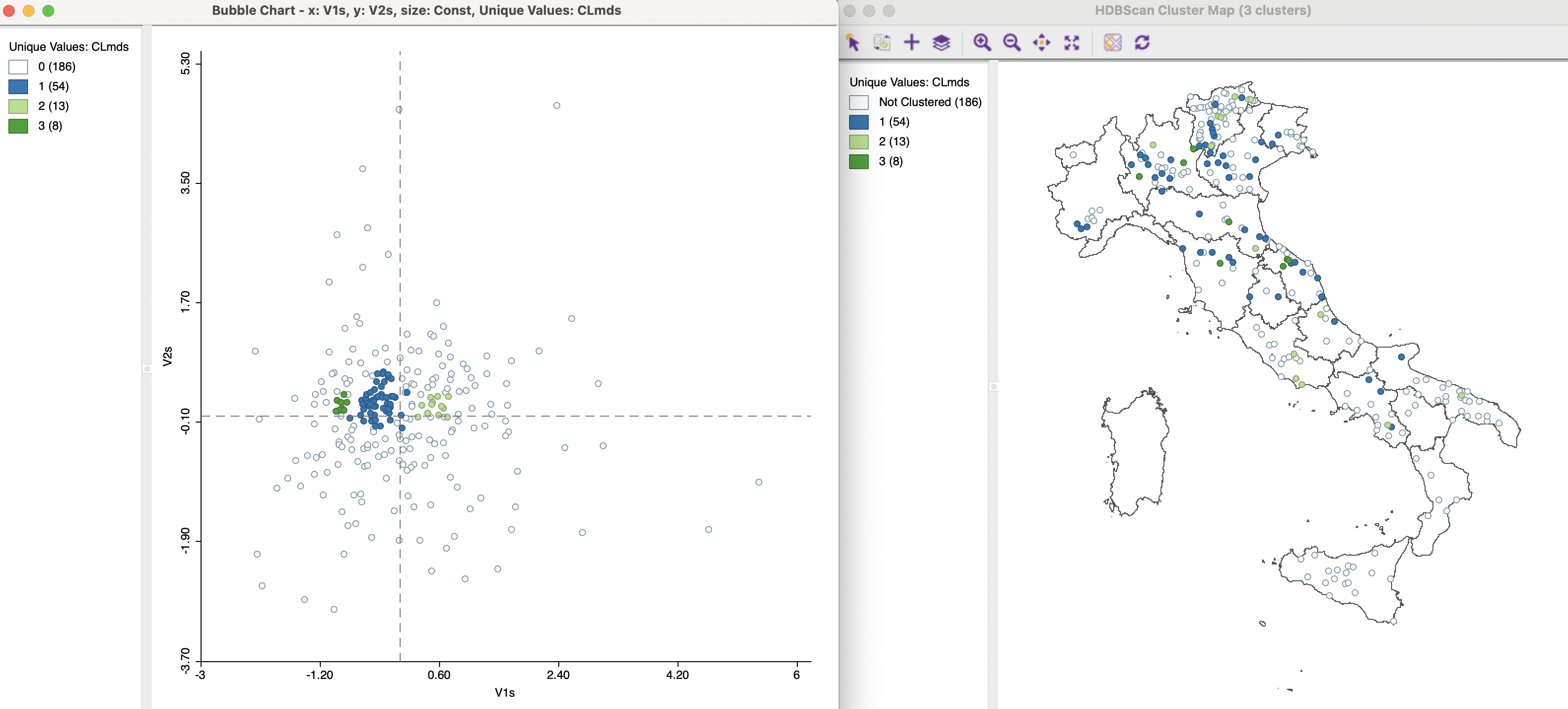The image size is (1568, 709).
Task: Click the HDBScan Cluster Map title bar
Action: point(1203,10)
